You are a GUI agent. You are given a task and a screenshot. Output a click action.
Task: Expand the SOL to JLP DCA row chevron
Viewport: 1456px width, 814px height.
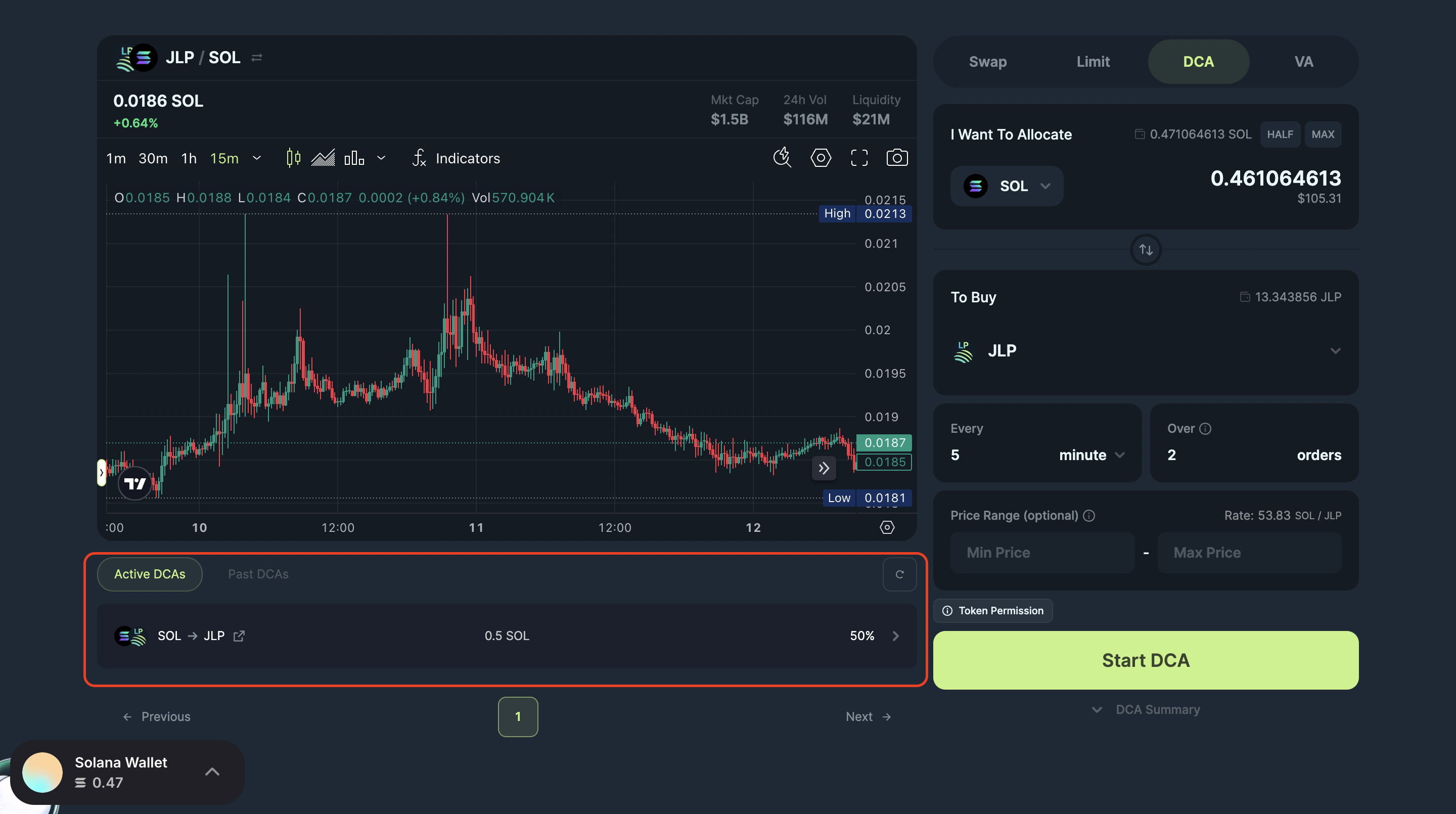coord(895,636)
